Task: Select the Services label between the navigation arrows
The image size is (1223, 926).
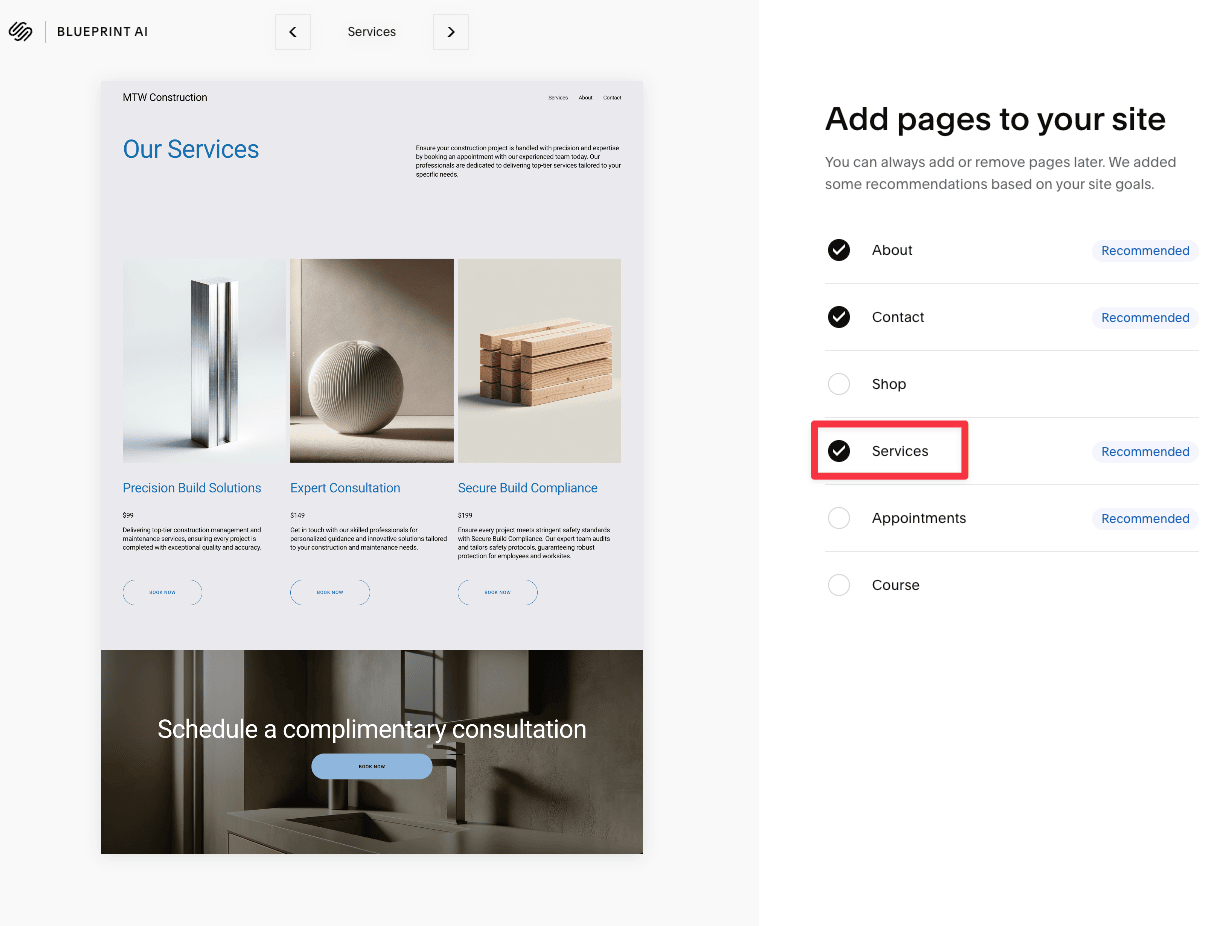Action: click(371, 31)
